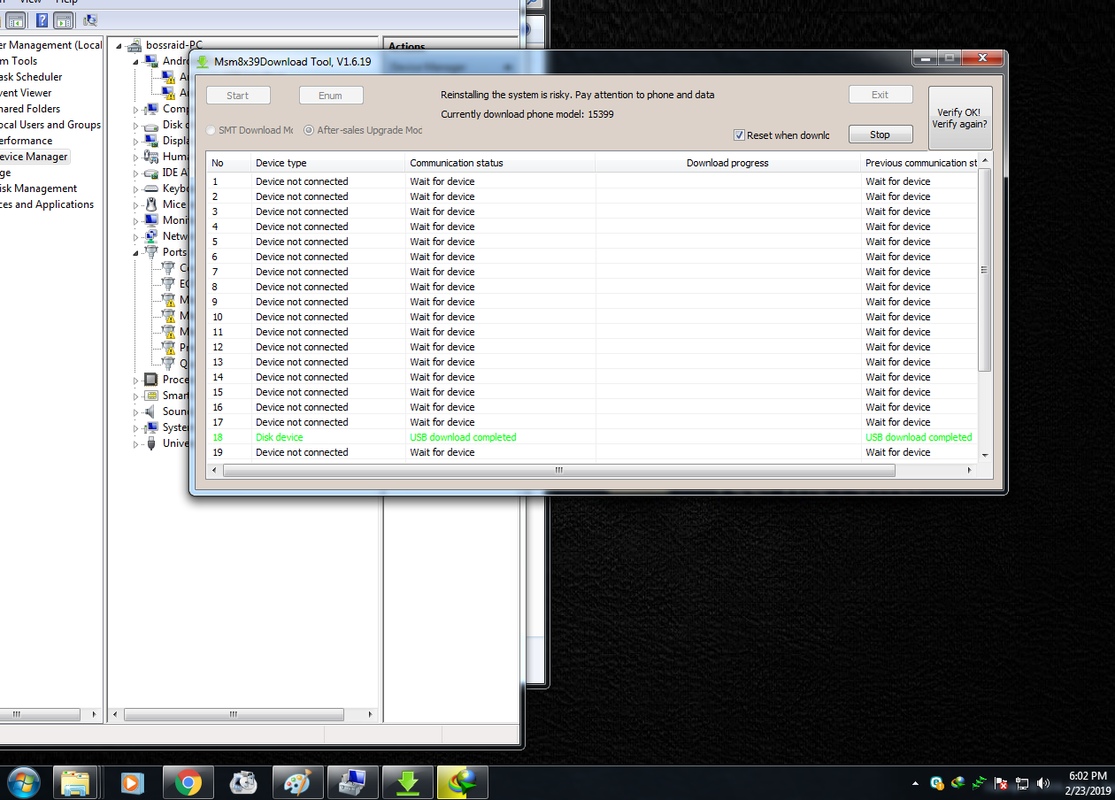1115x800 pixels.
Task: Toggle the 'Reset when download' checkbox
Action: [x=740, y=135]
